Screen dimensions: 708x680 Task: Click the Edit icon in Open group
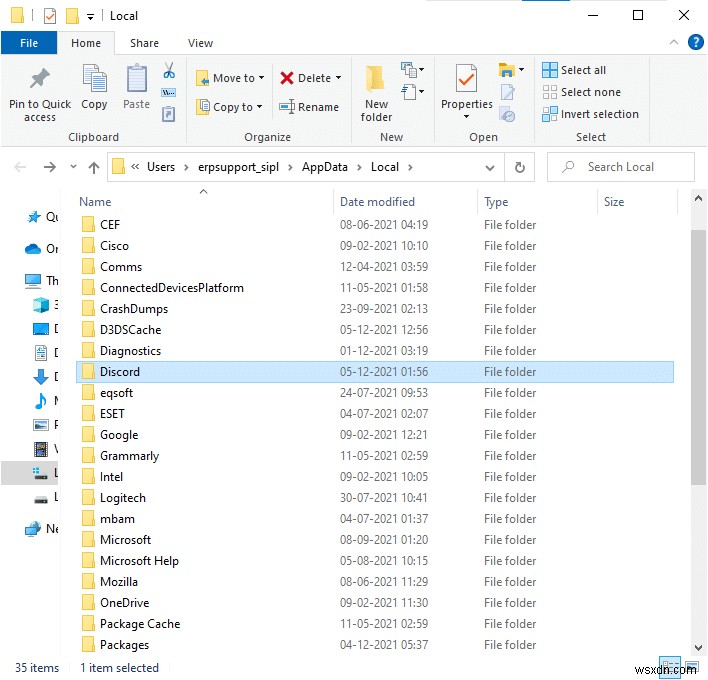point(508,92)
